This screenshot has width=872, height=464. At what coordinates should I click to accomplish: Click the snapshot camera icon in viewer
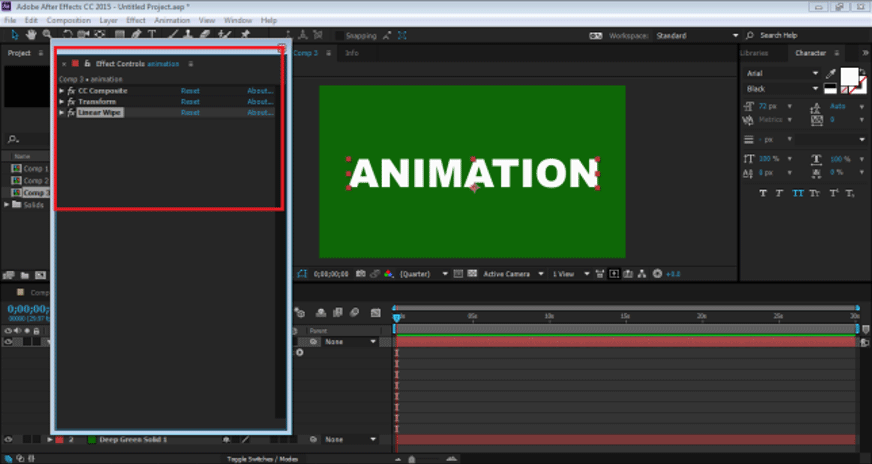coord(361,274)
